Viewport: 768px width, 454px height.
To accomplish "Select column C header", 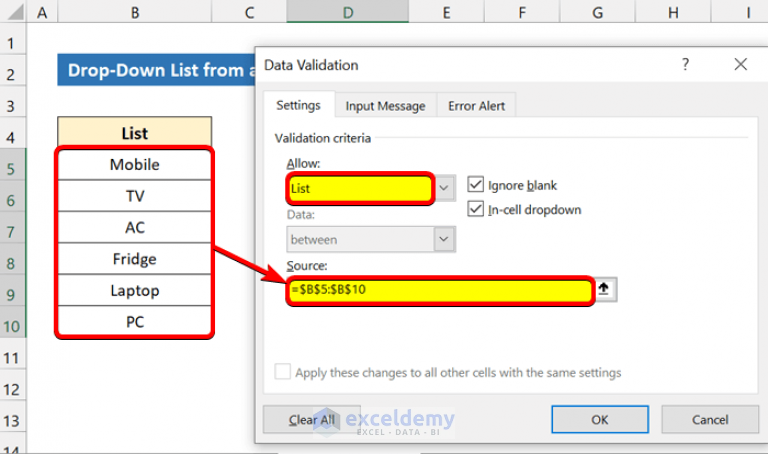I will click(x=249, y=12).
